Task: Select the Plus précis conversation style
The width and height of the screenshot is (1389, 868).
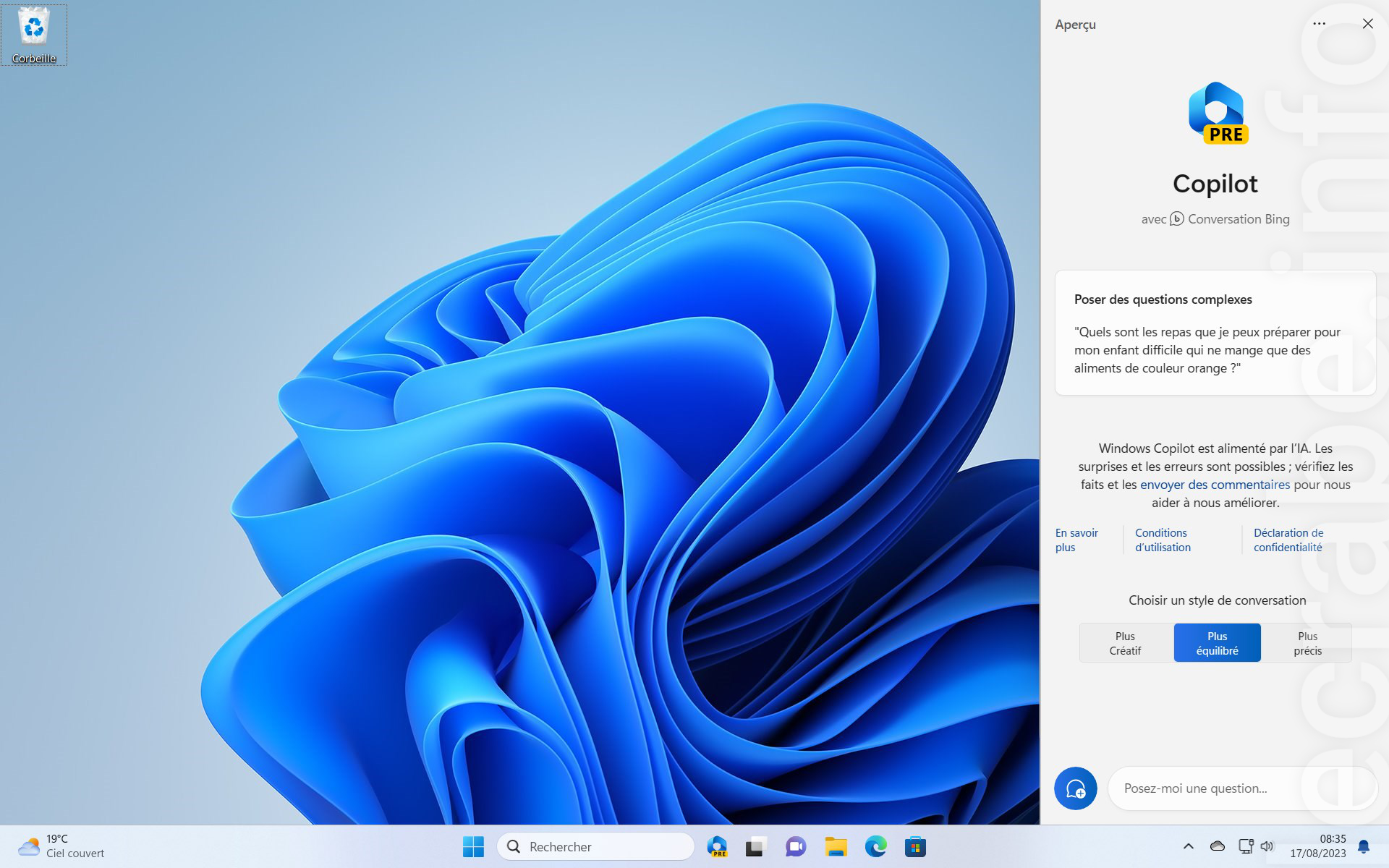Action: pos(1307,643)
